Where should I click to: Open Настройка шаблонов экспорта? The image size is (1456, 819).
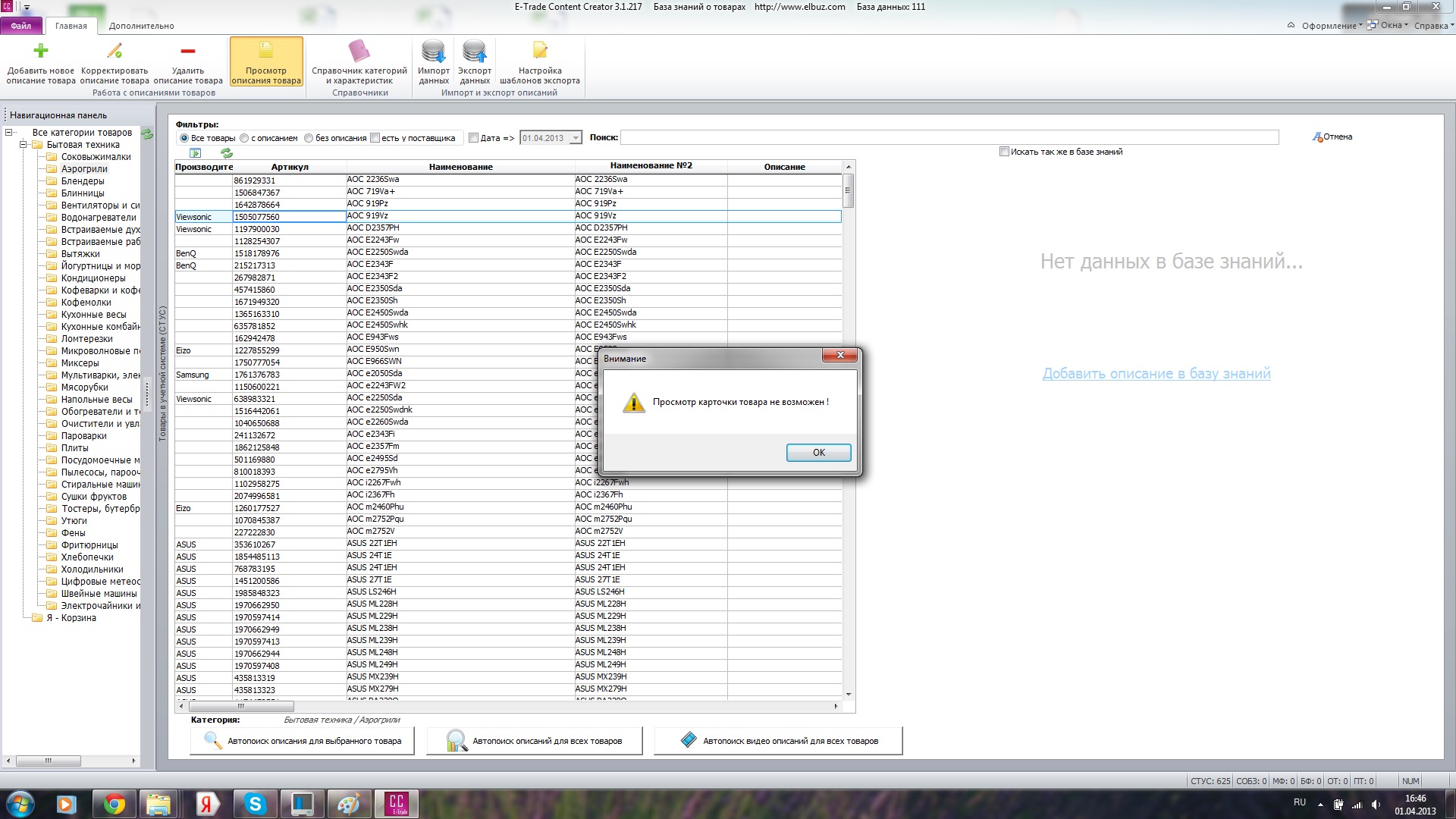pyautogui.click(x=540, y=61)
